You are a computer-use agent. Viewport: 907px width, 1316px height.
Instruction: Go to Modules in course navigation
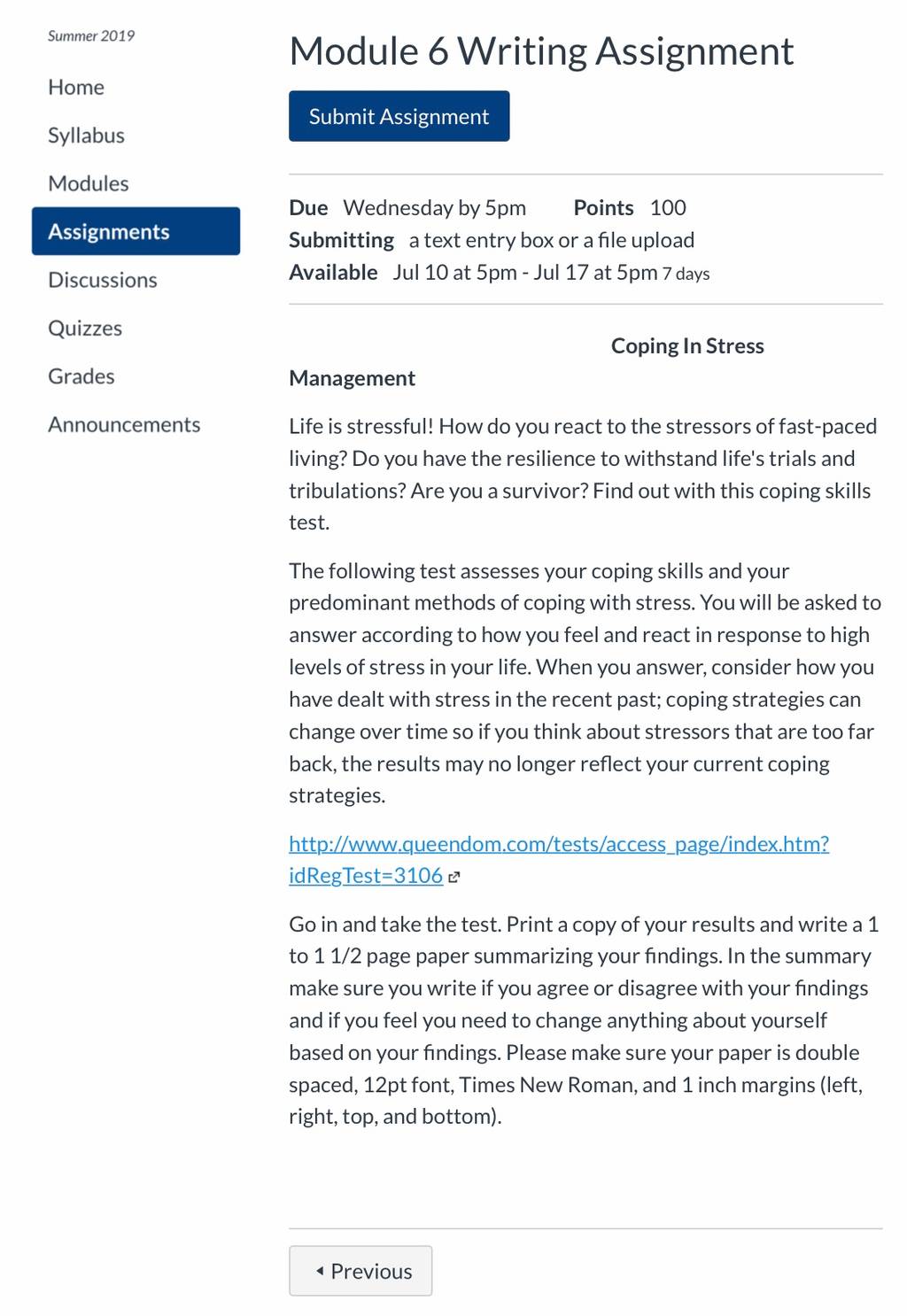click(x=89, y=183)
